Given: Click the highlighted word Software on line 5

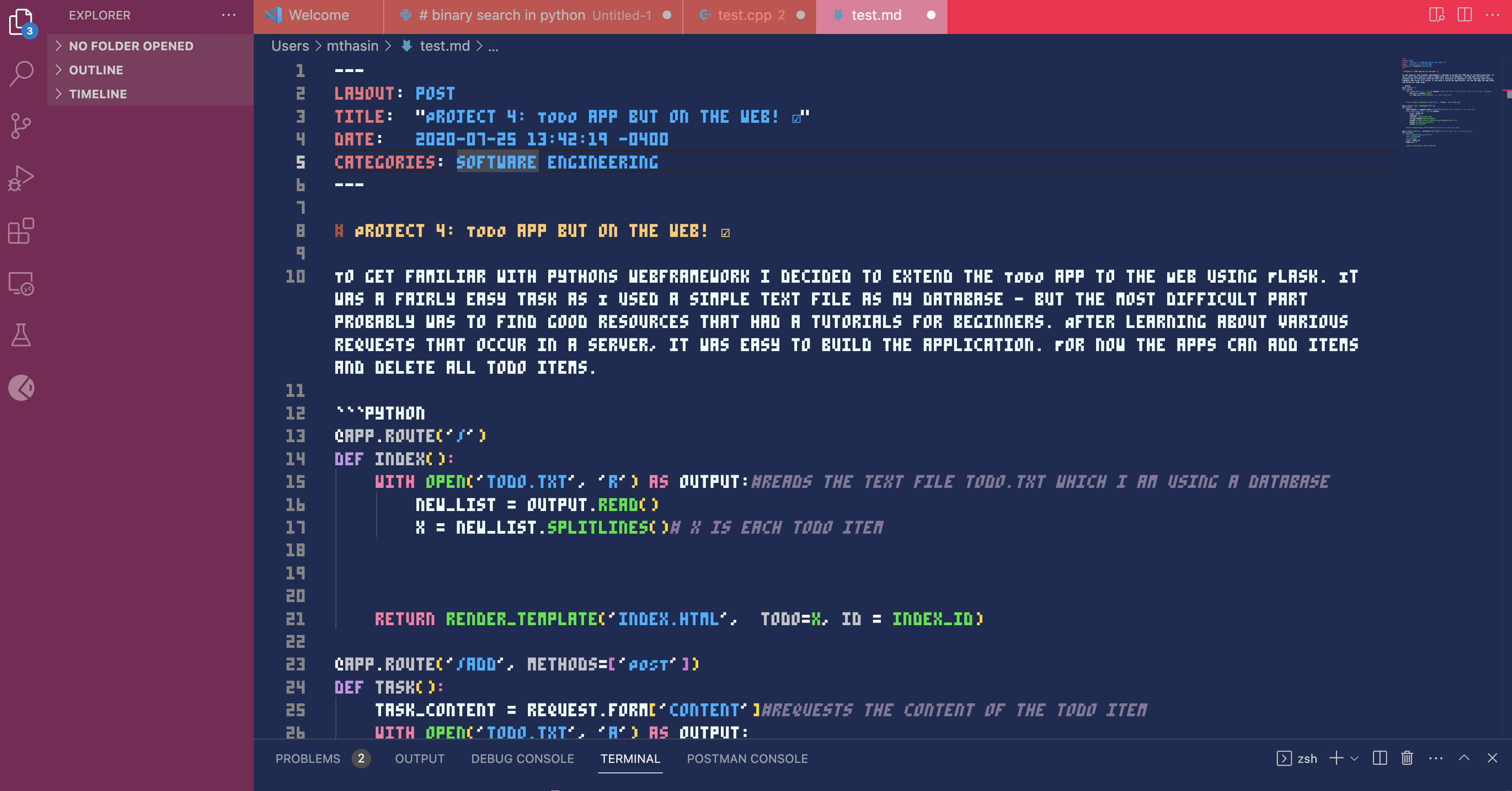Looking at the screenshot, I should pos(497,162).
